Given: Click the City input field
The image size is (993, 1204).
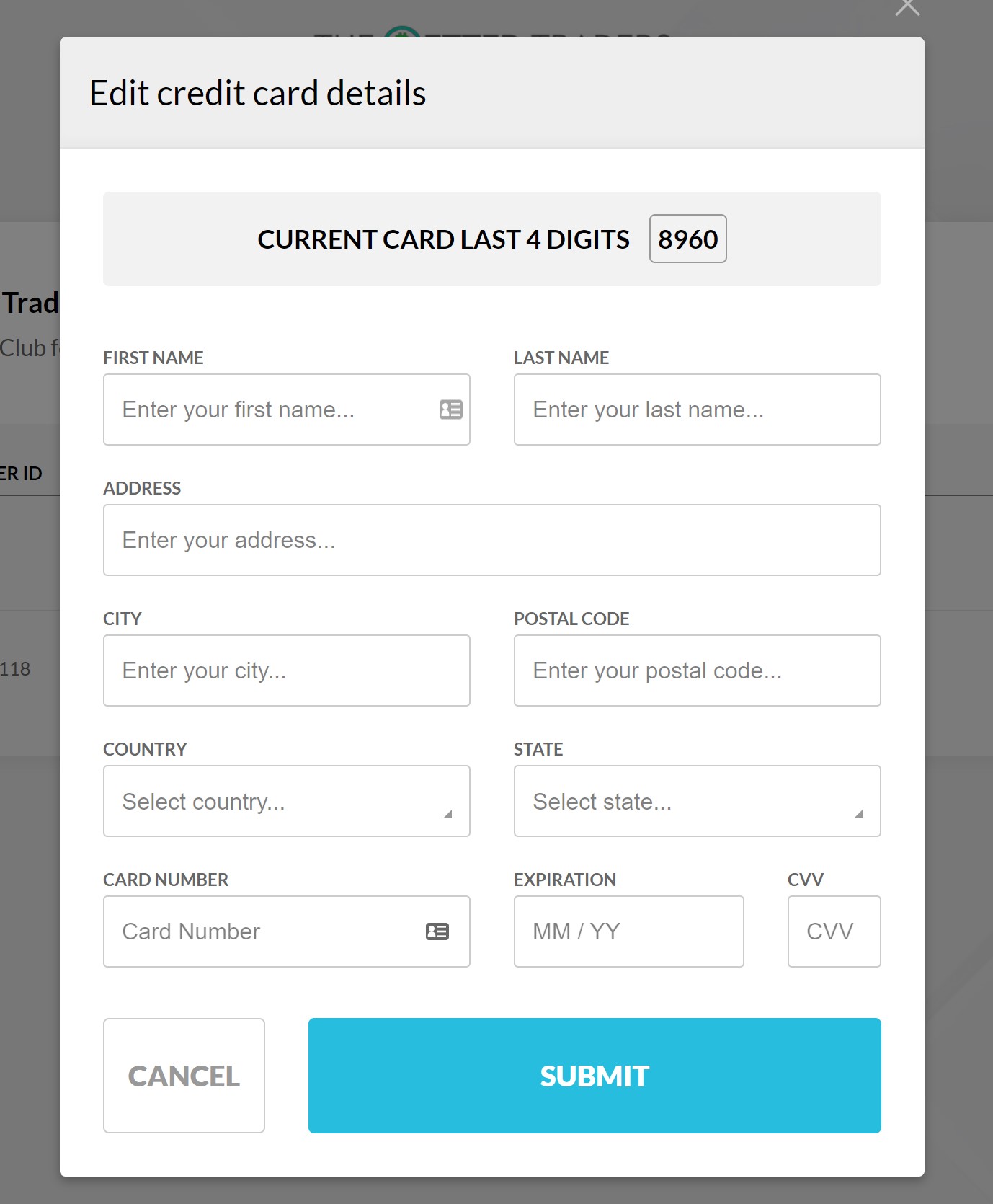Looking at the screenshot, I should pyautogui.click(x=286, y=670).
